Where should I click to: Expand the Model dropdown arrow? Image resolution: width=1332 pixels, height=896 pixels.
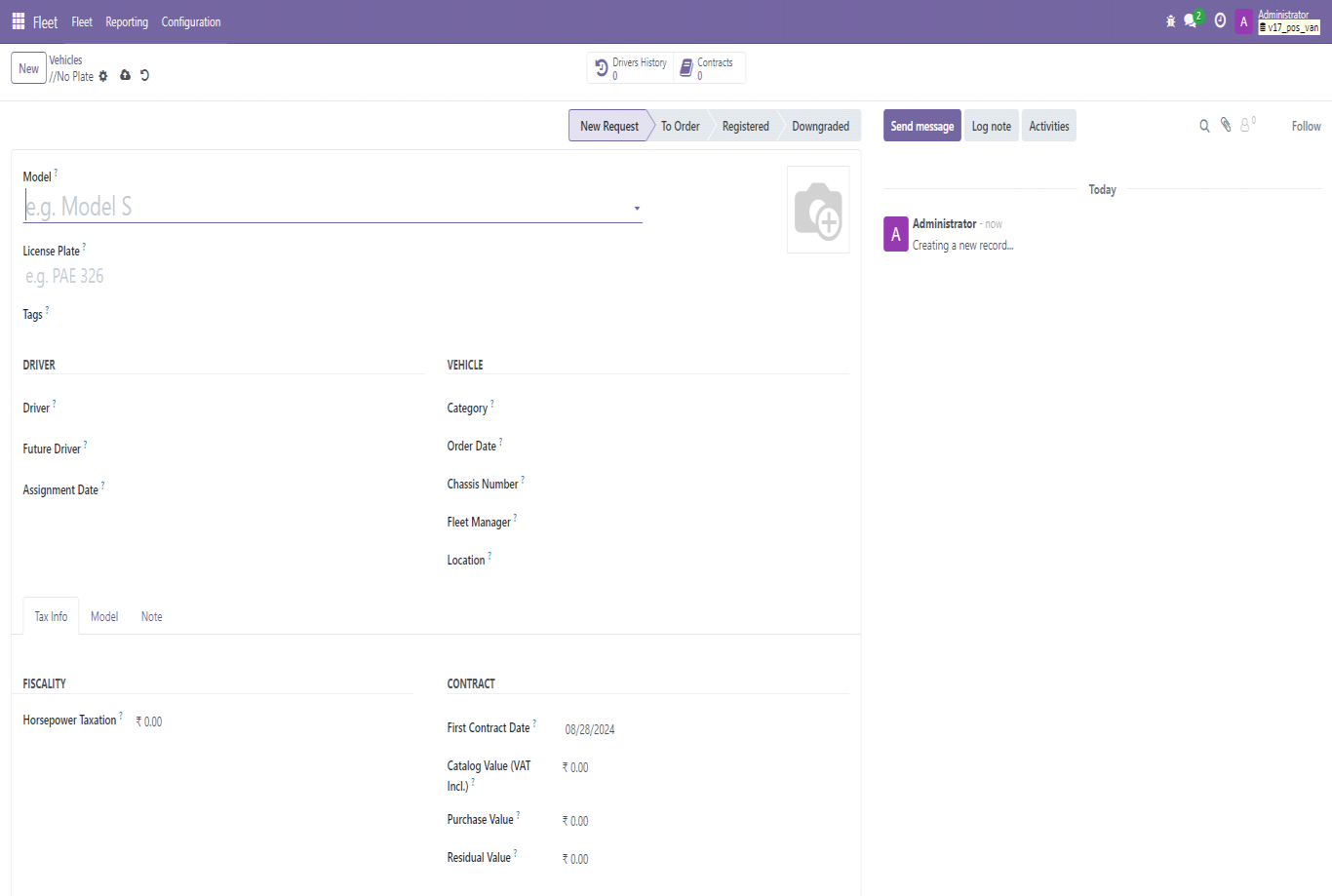click(637, 209)
